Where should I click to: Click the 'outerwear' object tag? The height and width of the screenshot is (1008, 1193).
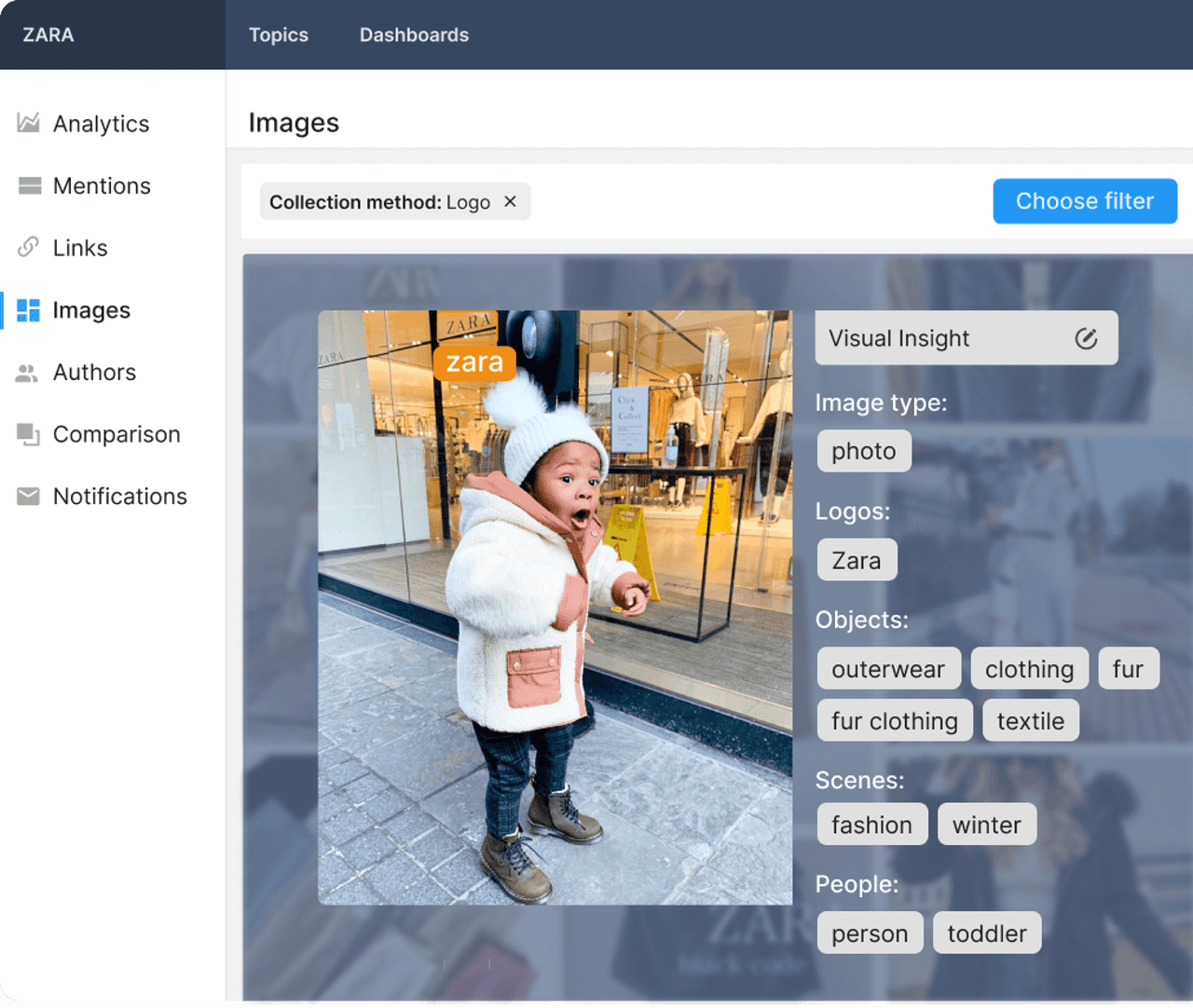point(887,669)
